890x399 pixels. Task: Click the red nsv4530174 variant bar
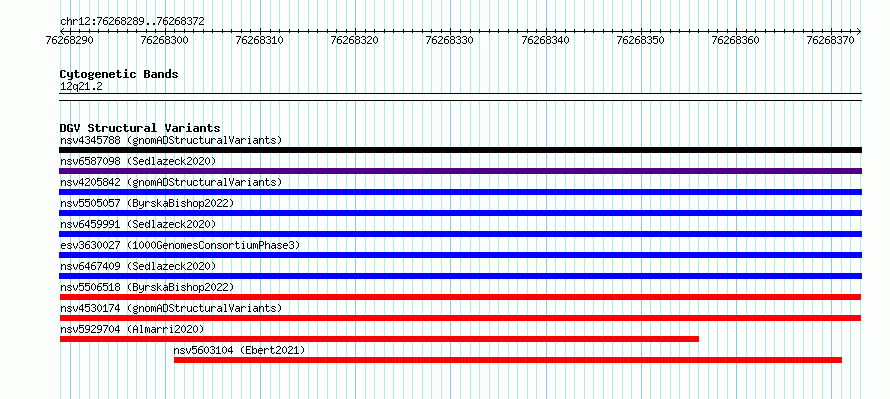click(x=460, y=318)
